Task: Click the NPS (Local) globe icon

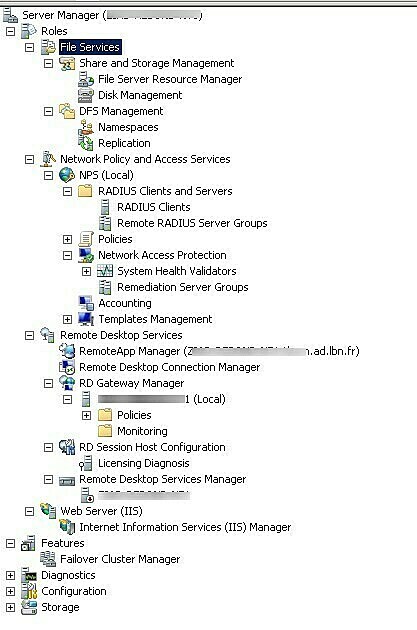Action: pyautogui.click(x=67, y=175)
